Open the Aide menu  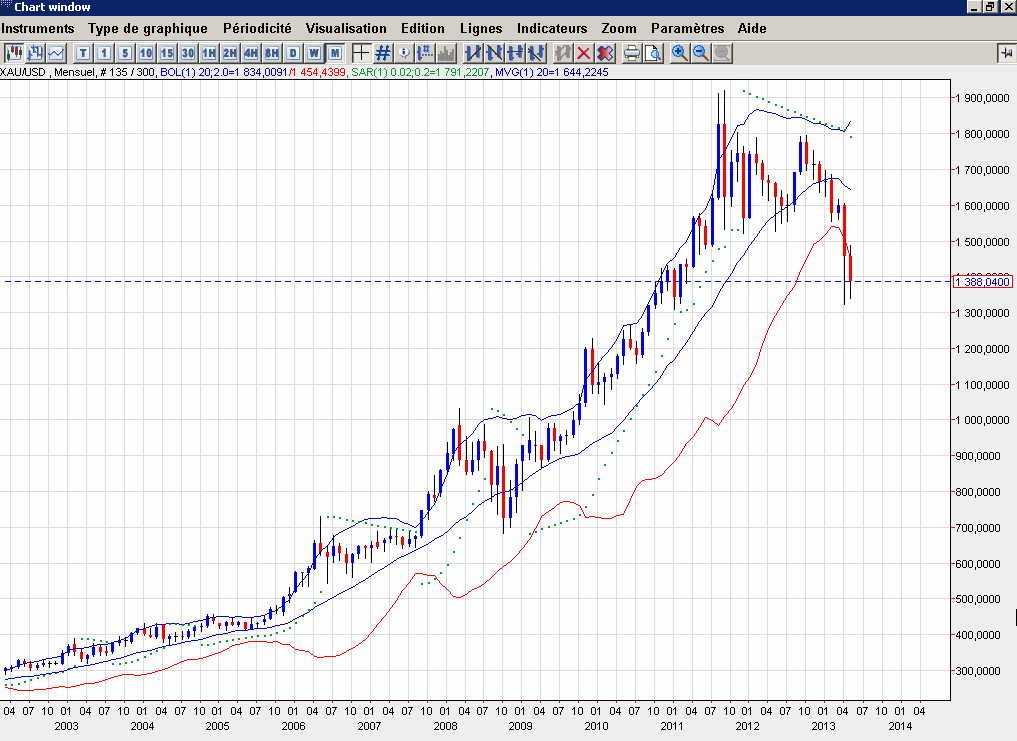[x=751, y=28]
